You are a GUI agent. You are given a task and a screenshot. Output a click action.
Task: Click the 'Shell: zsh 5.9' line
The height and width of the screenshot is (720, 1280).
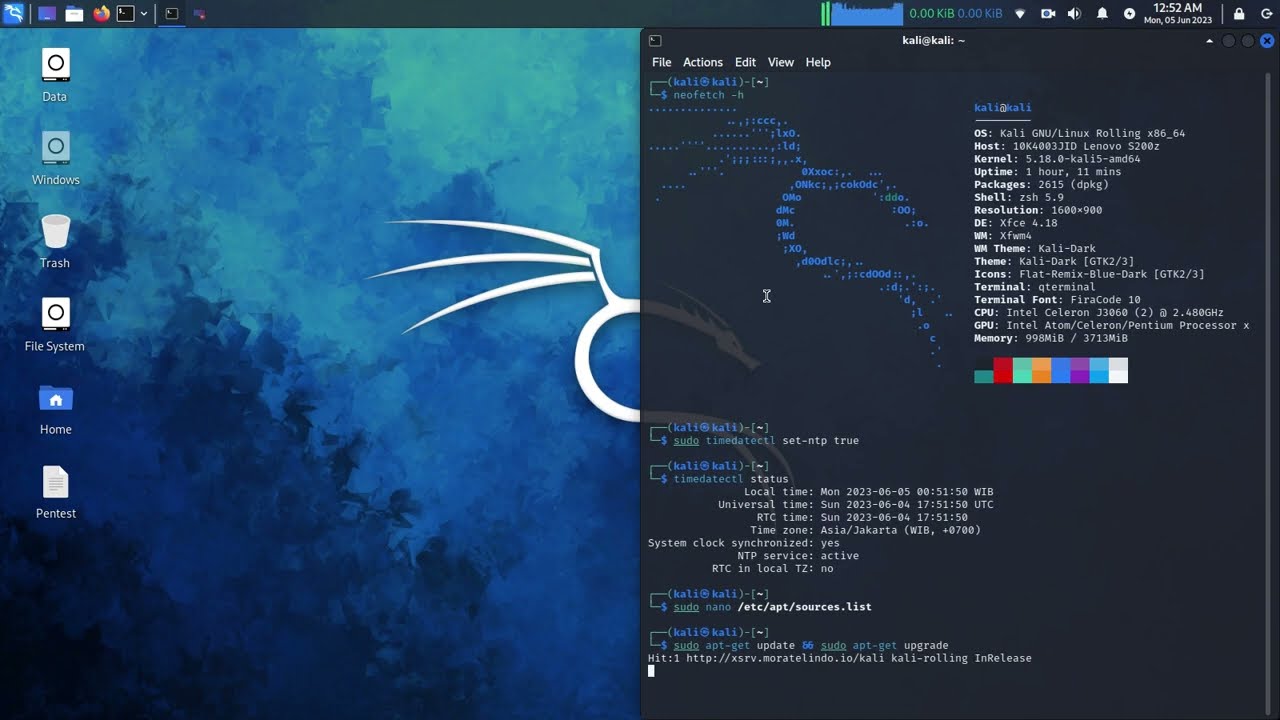(x=1019, y=197)
